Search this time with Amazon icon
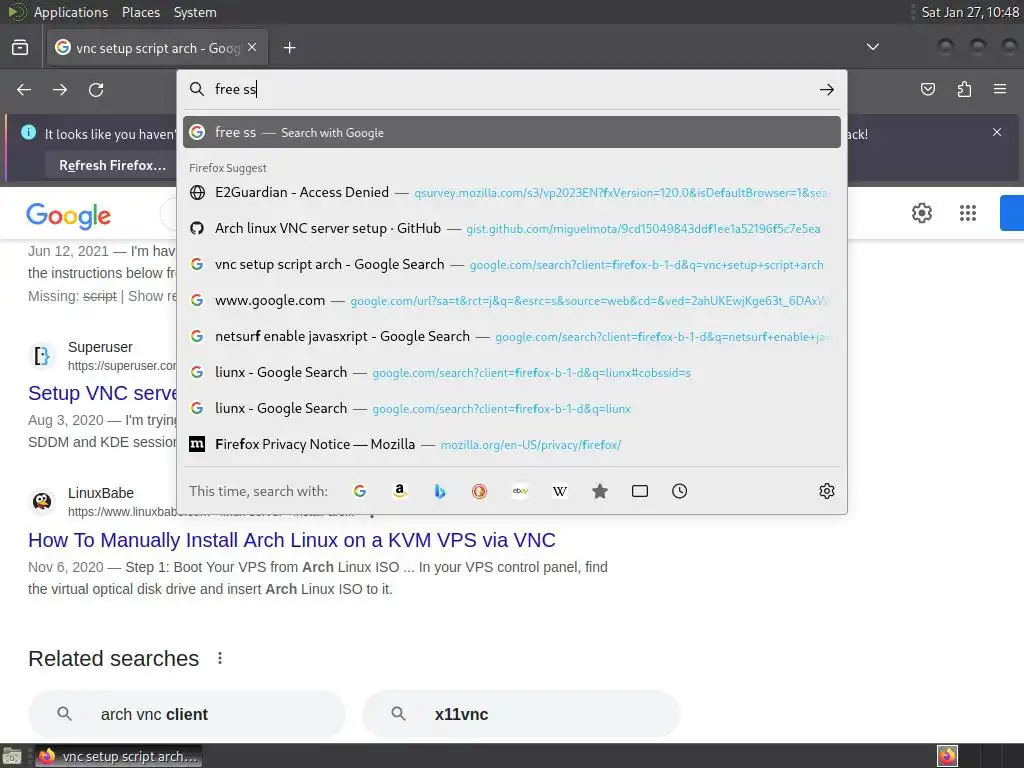The width and height of the screenshot is (1024, 768). (400, 491)
